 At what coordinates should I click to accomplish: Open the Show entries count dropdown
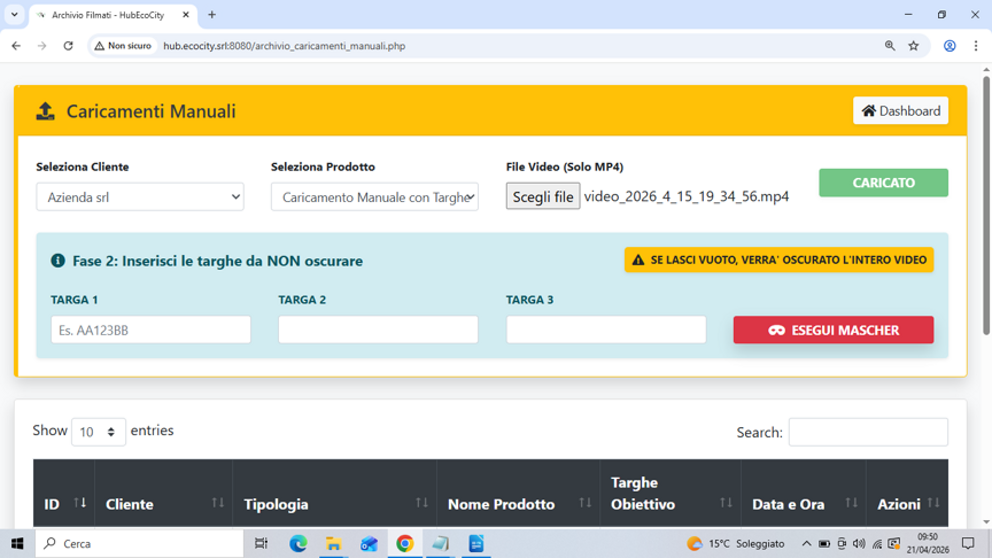coord(98,431)
